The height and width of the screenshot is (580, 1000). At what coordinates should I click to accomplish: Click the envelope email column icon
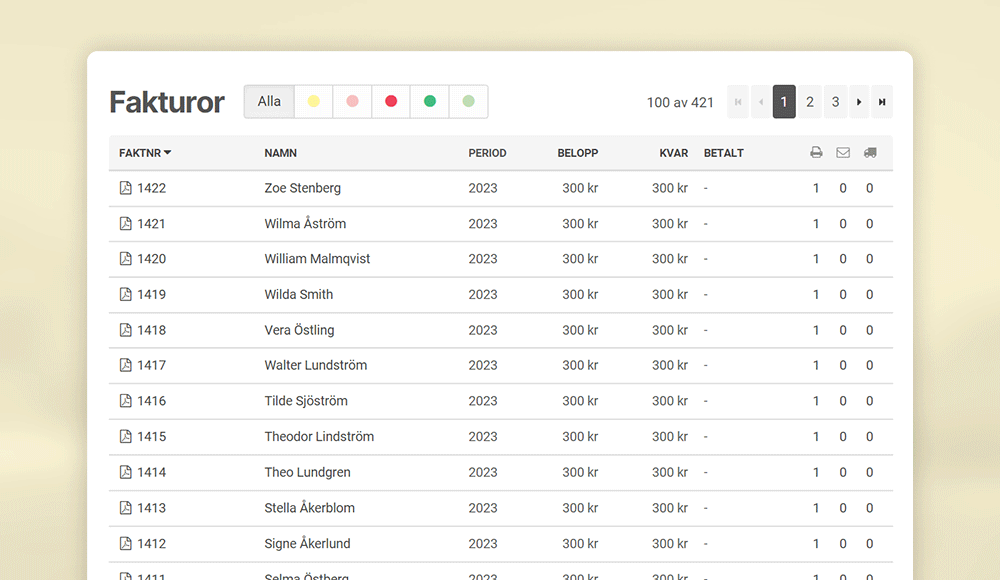(843, 153)
